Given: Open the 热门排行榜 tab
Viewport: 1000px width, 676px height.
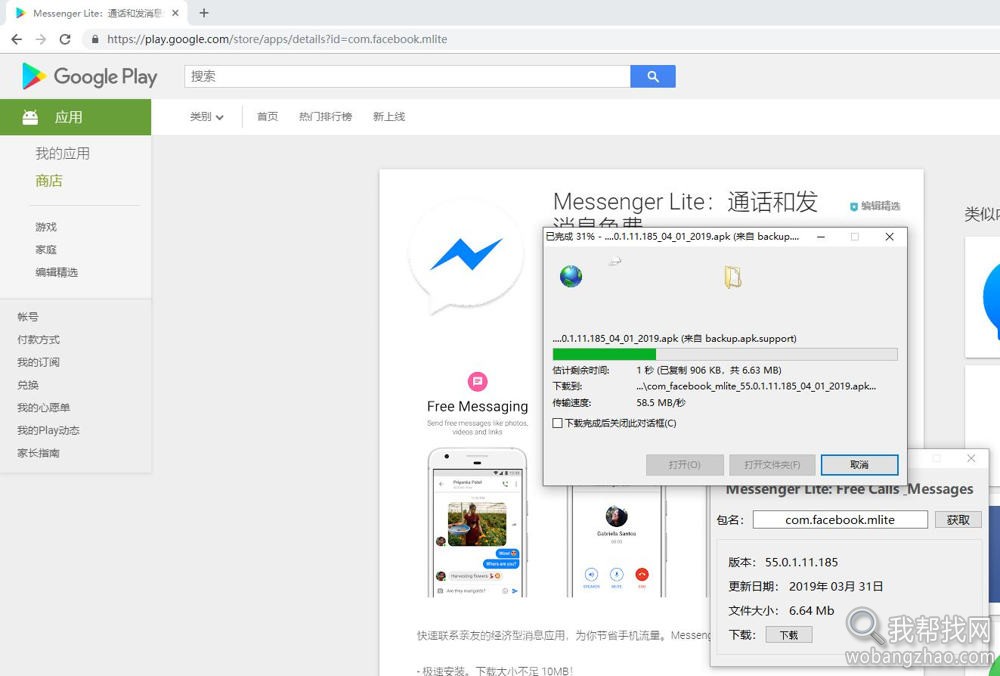Looking at the screenshot, I should click(325, 117).
